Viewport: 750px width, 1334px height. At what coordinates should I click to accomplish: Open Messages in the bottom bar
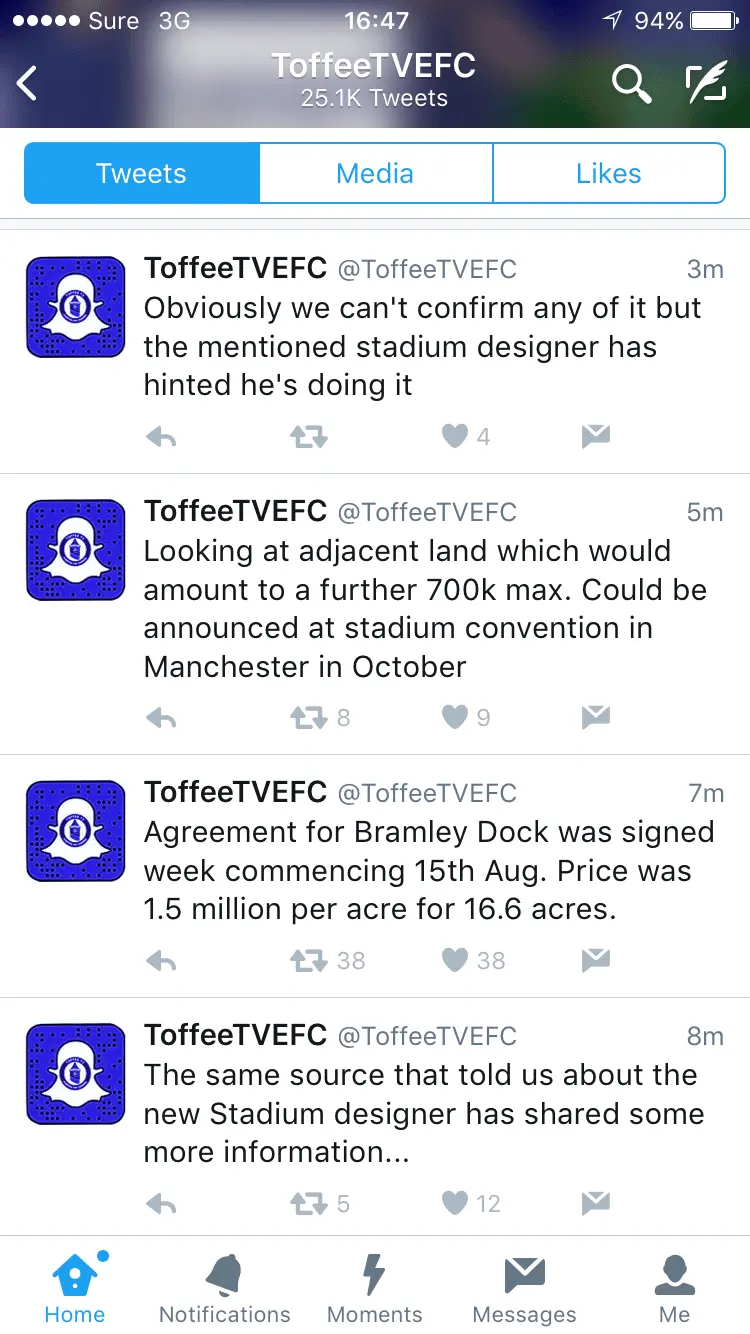pos(524,1288)
